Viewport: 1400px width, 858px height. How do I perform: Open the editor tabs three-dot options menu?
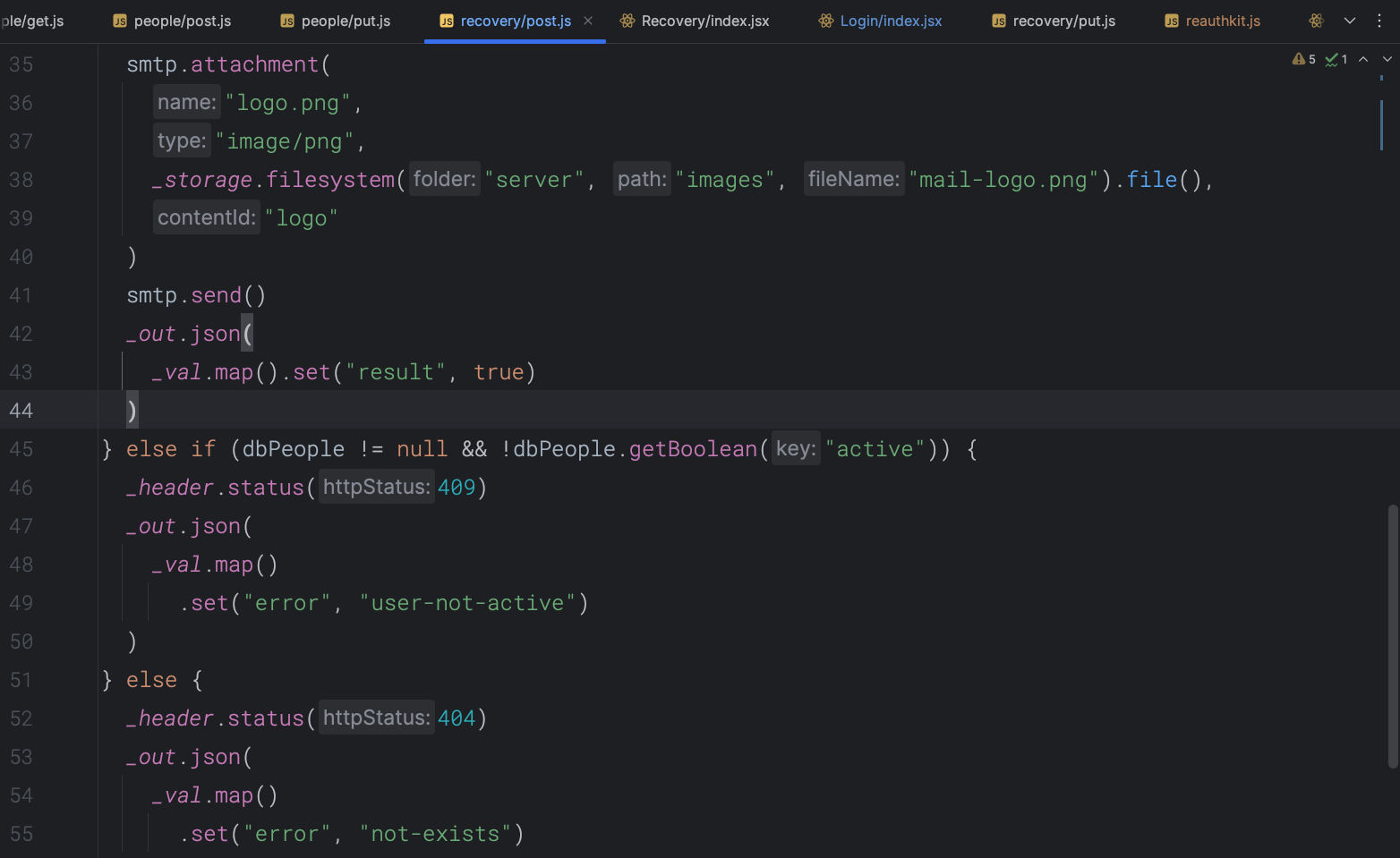(1379, 21)
